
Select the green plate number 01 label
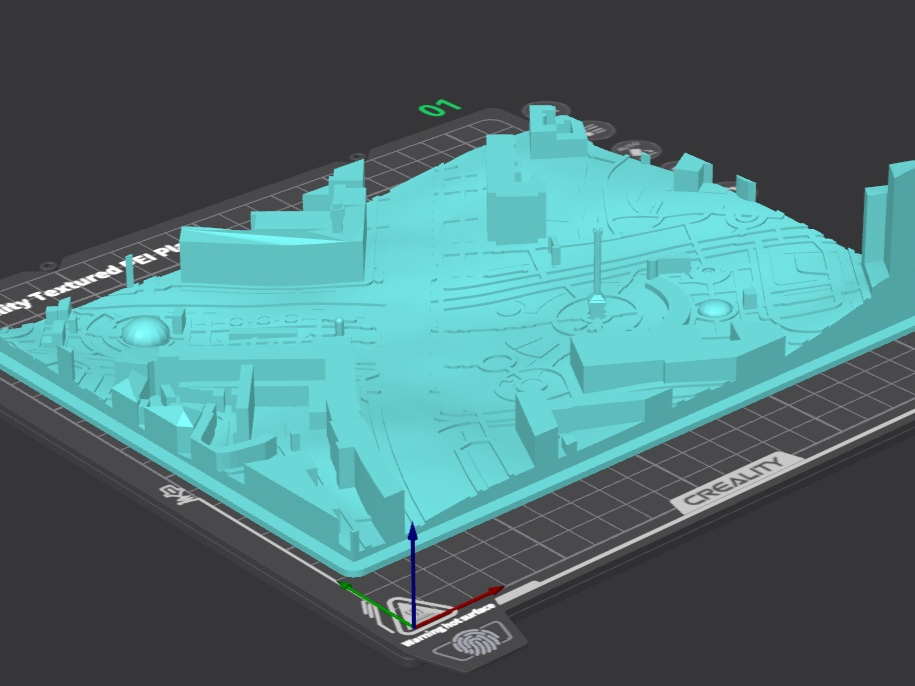(439, 108)
